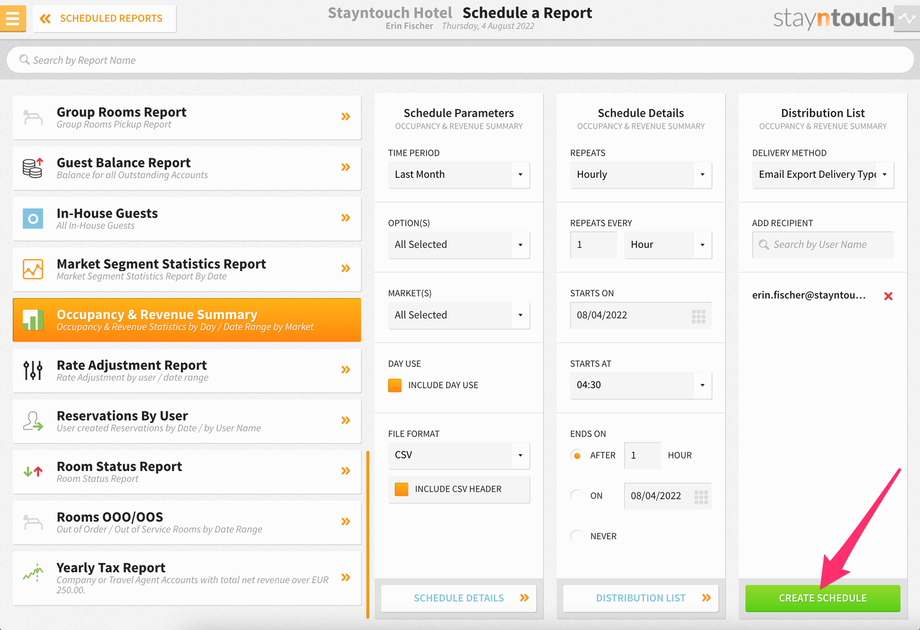The width and height of the screenshot is (920, 630).
Task: Toggle the Include CSV Header checkbox
Action: tap(401, 489)
